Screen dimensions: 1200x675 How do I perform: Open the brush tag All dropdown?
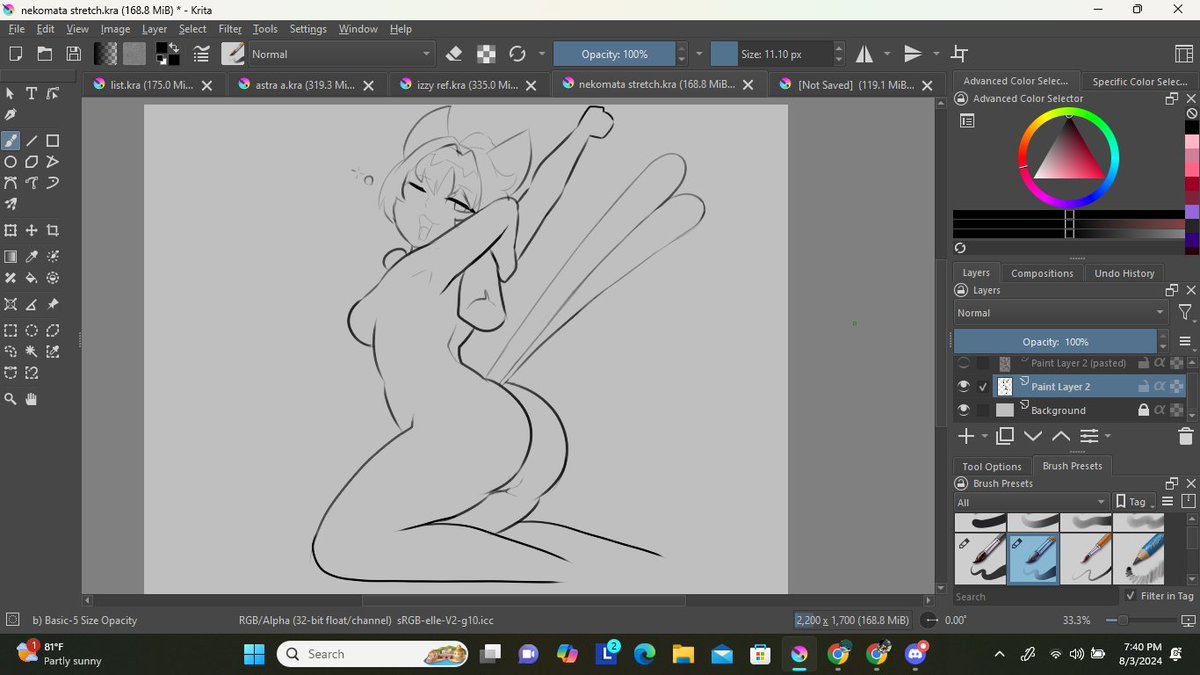coord(1032,502)
